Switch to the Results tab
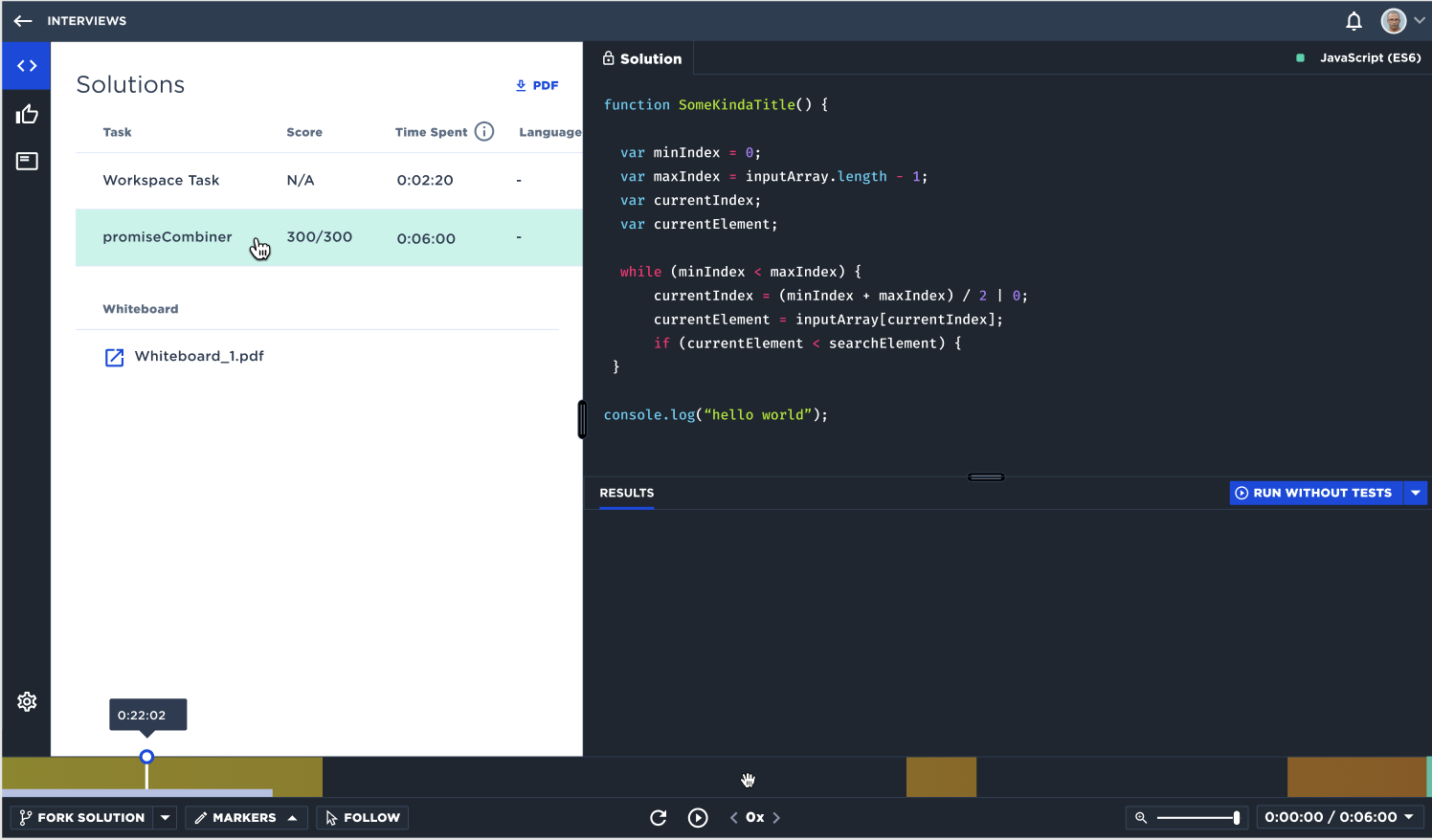 (x=627, y=493)
